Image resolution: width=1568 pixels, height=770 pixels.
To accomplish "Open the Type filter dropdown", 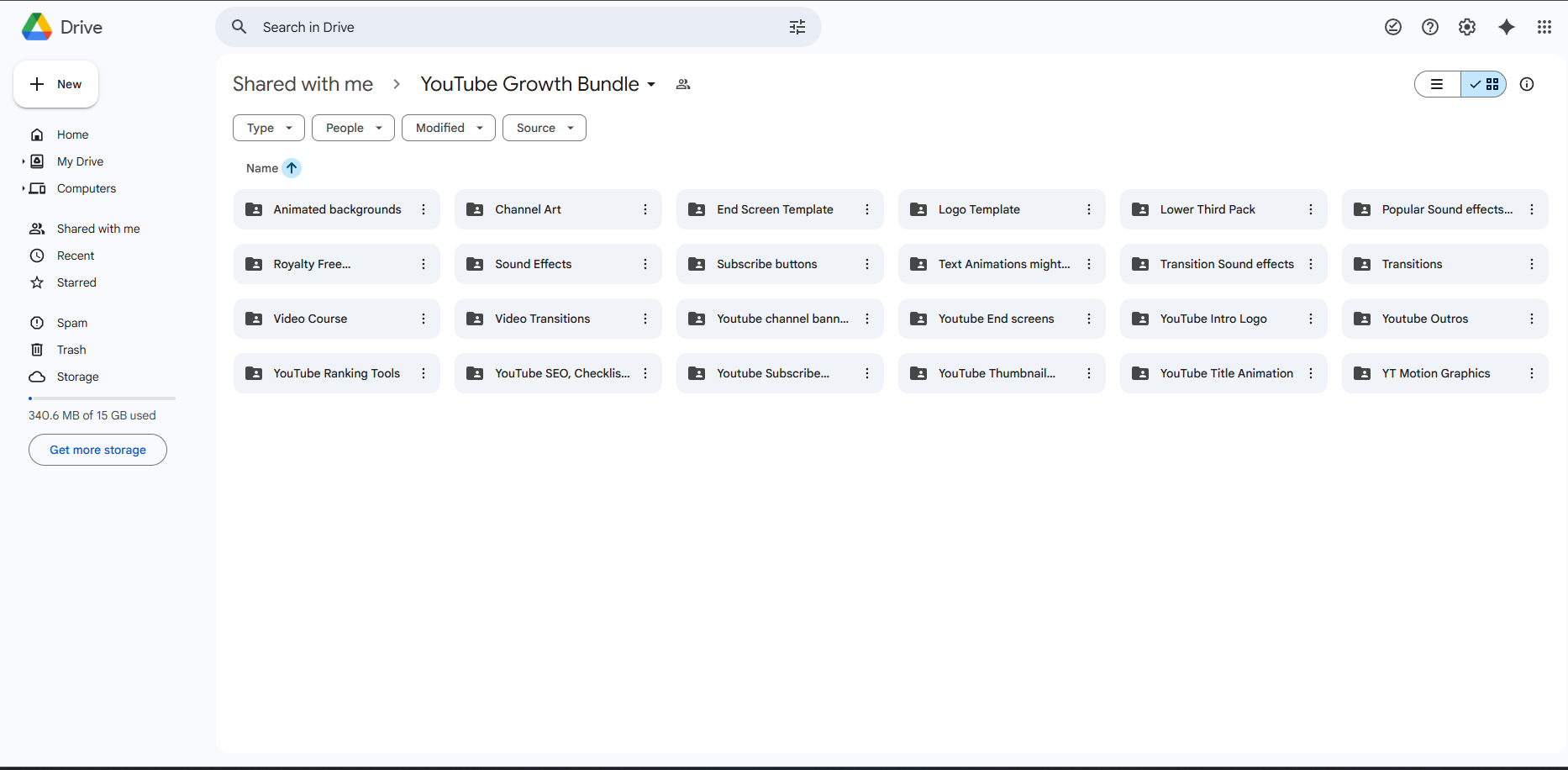I will tap(269, 128).
